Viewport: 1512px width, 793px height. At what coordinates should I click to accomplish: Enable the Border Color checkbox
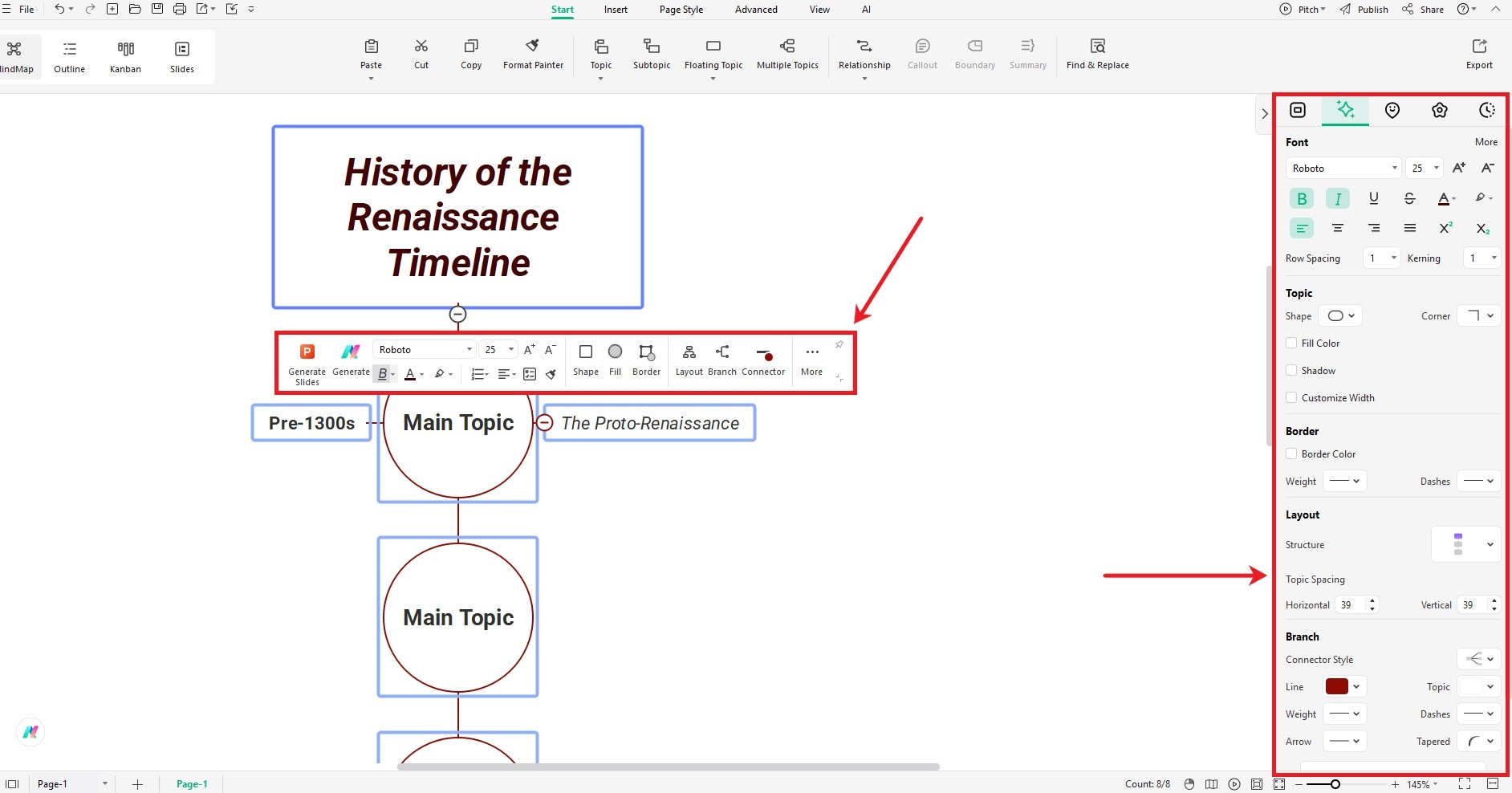tap(1291, 453)
